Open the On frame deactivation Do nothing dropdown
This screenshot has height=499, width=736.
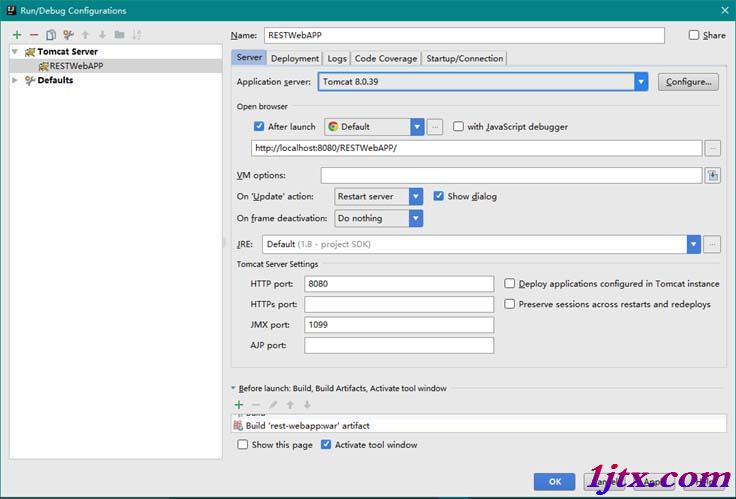379,218
